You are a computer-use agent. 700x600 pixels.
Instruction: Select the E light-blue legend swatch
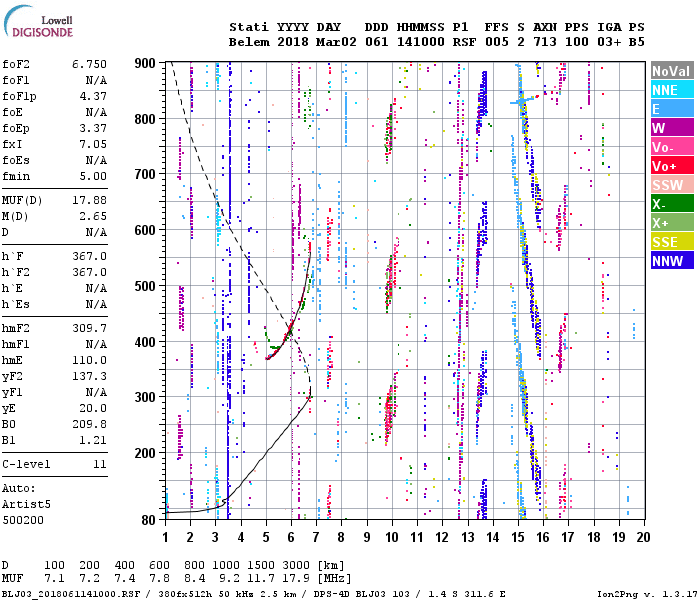tap(672, 109)
